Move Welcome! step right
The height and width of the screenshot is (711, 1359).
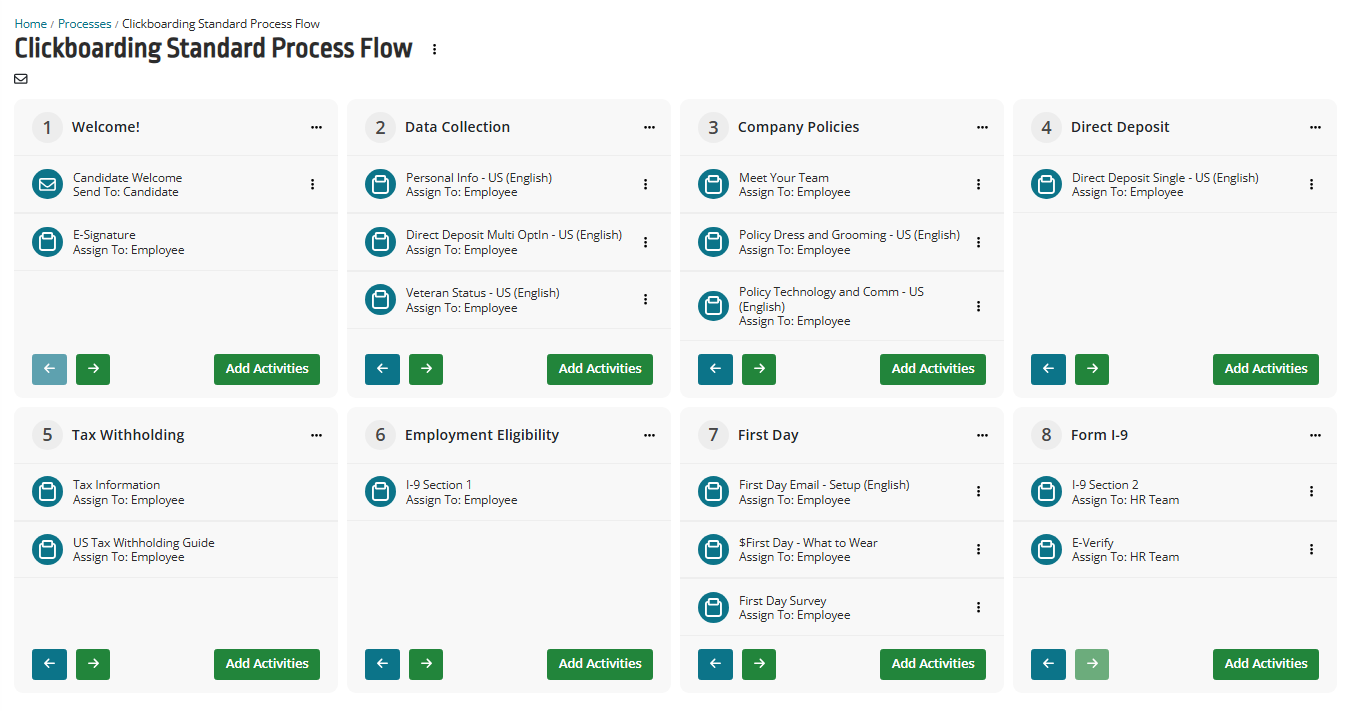tap(93, 369)
